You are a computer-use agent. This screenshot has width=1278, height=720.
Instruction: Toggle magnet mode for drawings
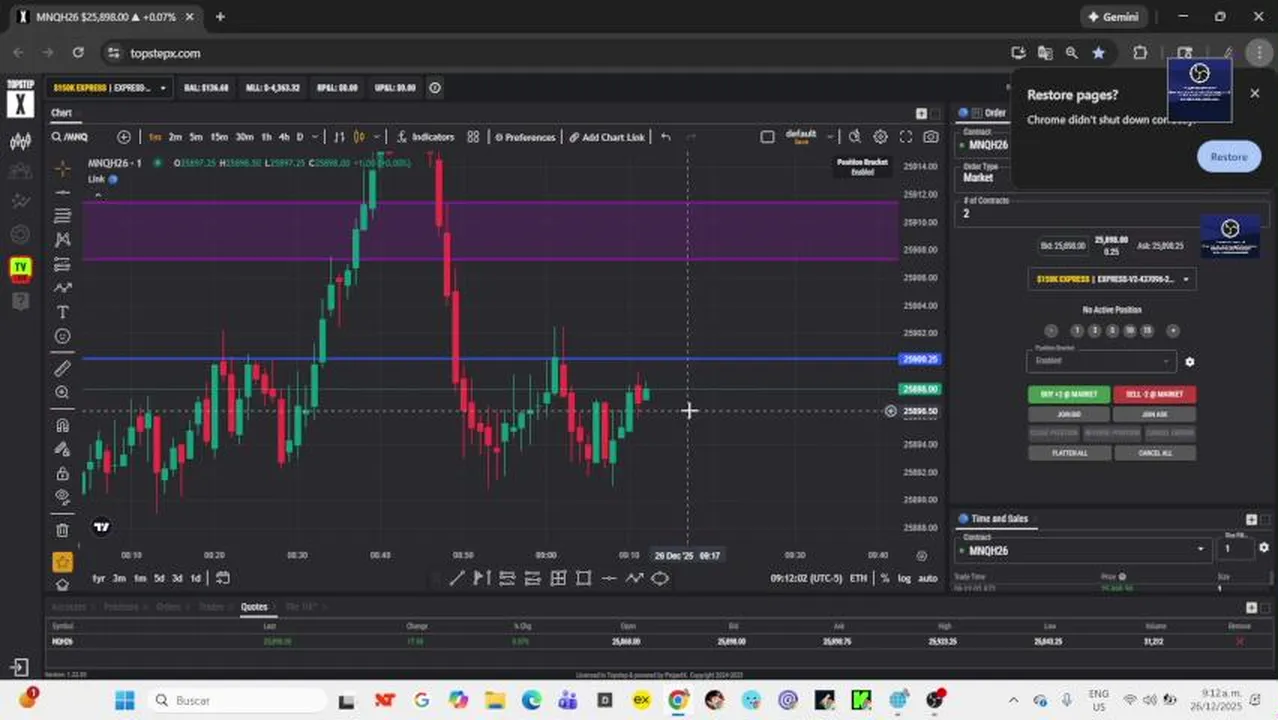63,425
